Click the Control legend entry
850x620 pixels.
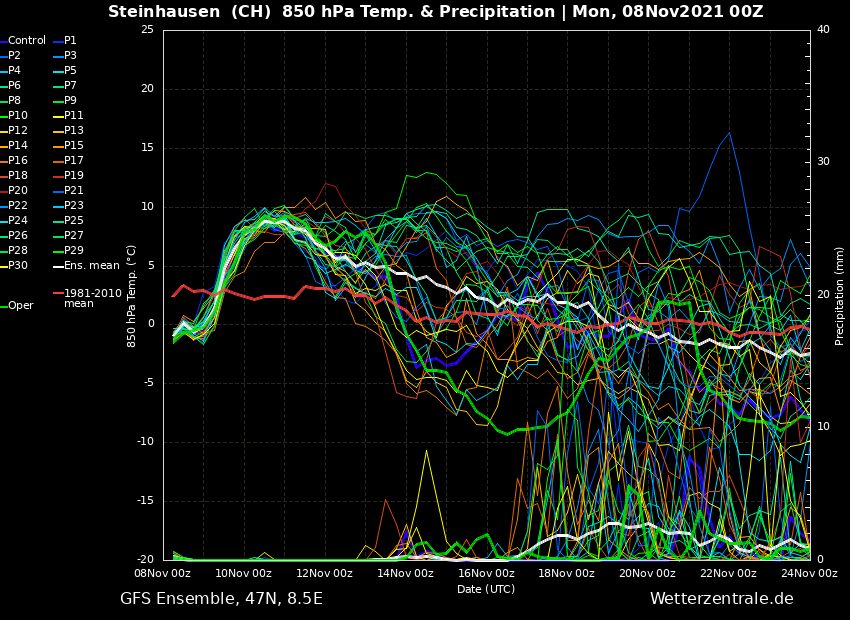click(x=27, y=41)
